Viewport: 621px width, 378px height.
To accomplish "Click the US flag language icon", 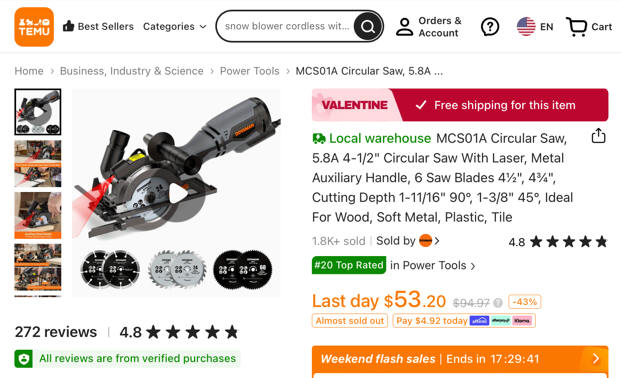I will pos(526,27).
